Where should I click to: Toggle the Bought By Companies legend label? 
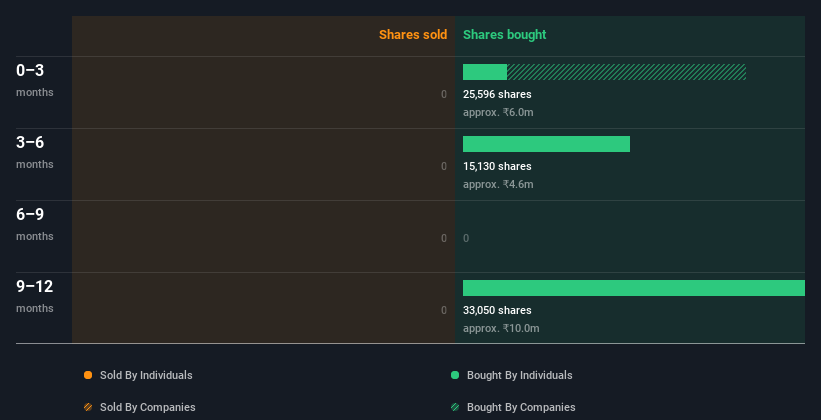point(521,407)
